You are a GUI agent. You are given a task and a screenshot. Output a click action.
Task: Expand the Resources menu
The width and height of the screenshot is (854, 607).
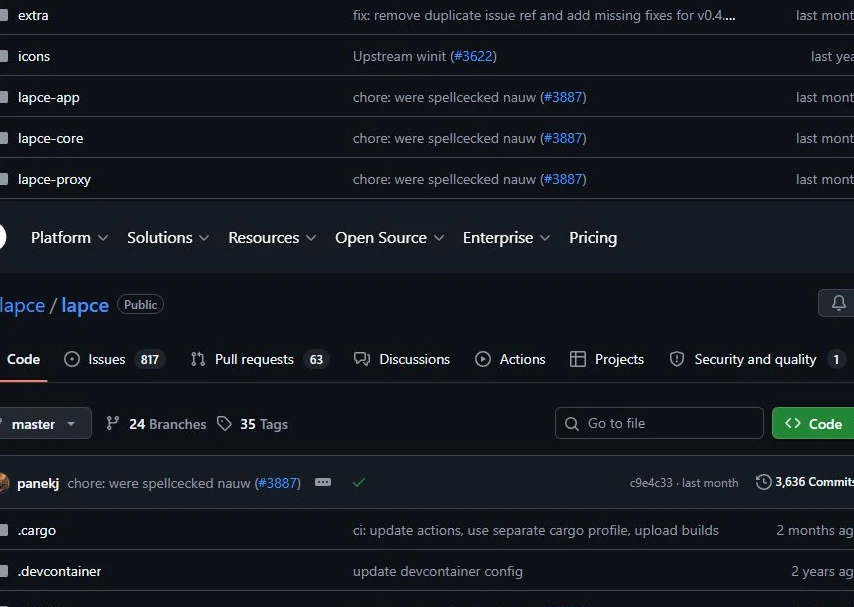pyautogui.click(x=272, y=238)
